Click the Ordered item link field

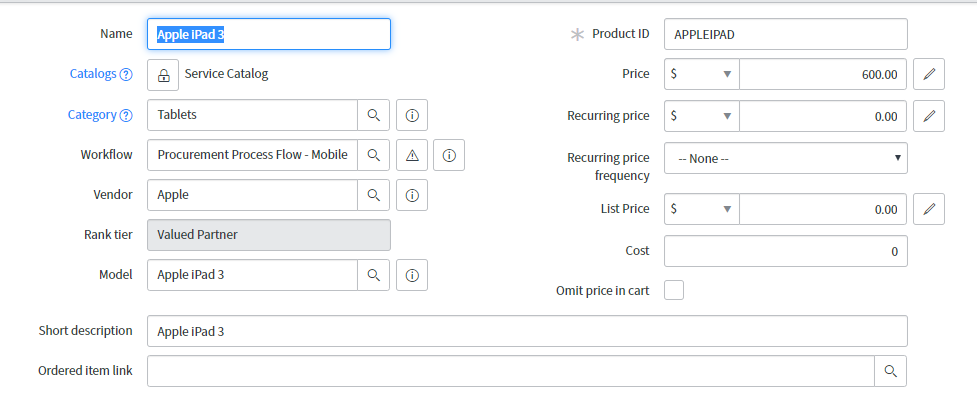[511, 371]
